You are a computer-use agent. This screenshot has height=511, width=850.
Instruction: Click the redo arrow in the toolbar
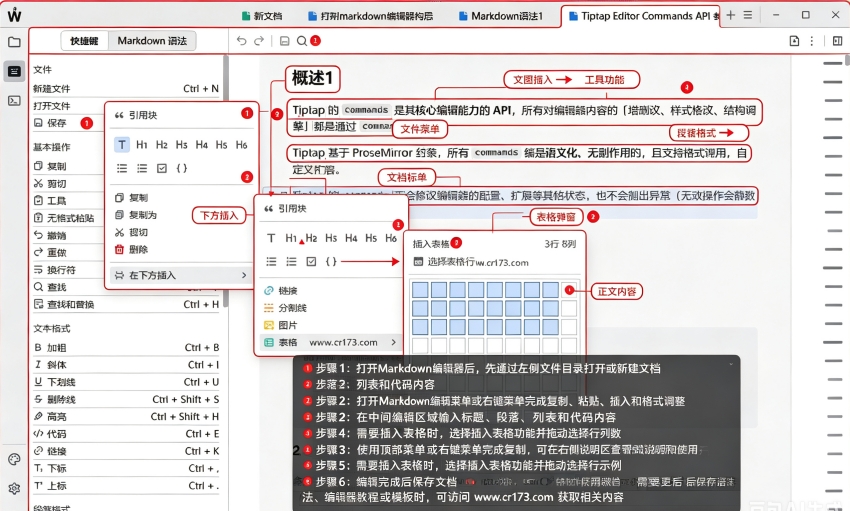click(x=260, y=41)
